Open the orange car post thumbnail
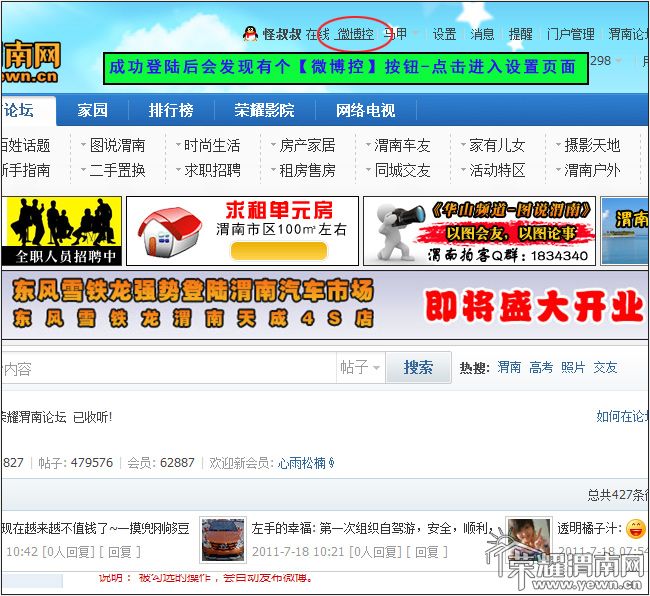This screenshot has width=650, height=596. pos(222,537)
